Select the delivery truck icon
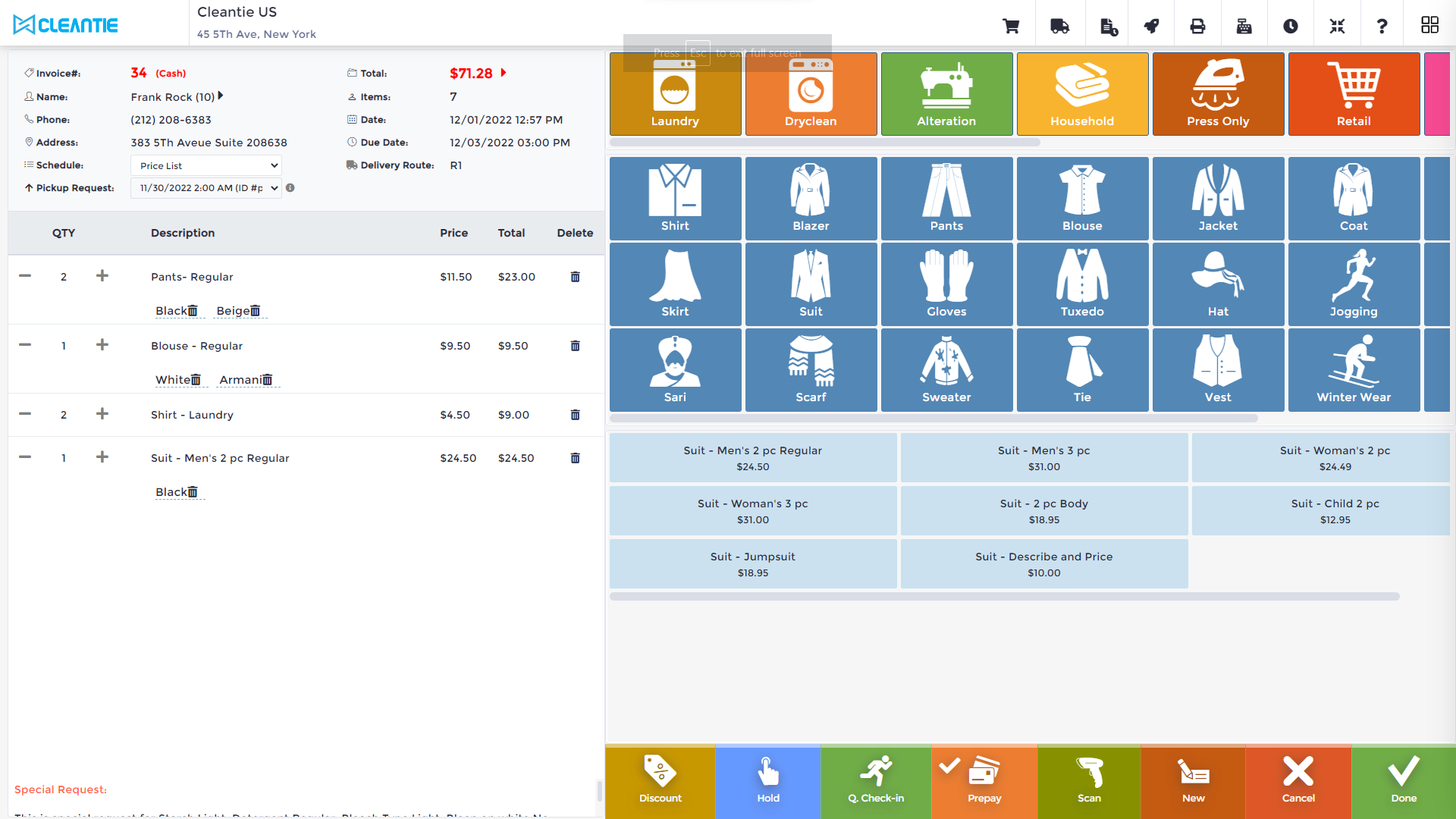 pyautogui.click(x=1059, y=25)
